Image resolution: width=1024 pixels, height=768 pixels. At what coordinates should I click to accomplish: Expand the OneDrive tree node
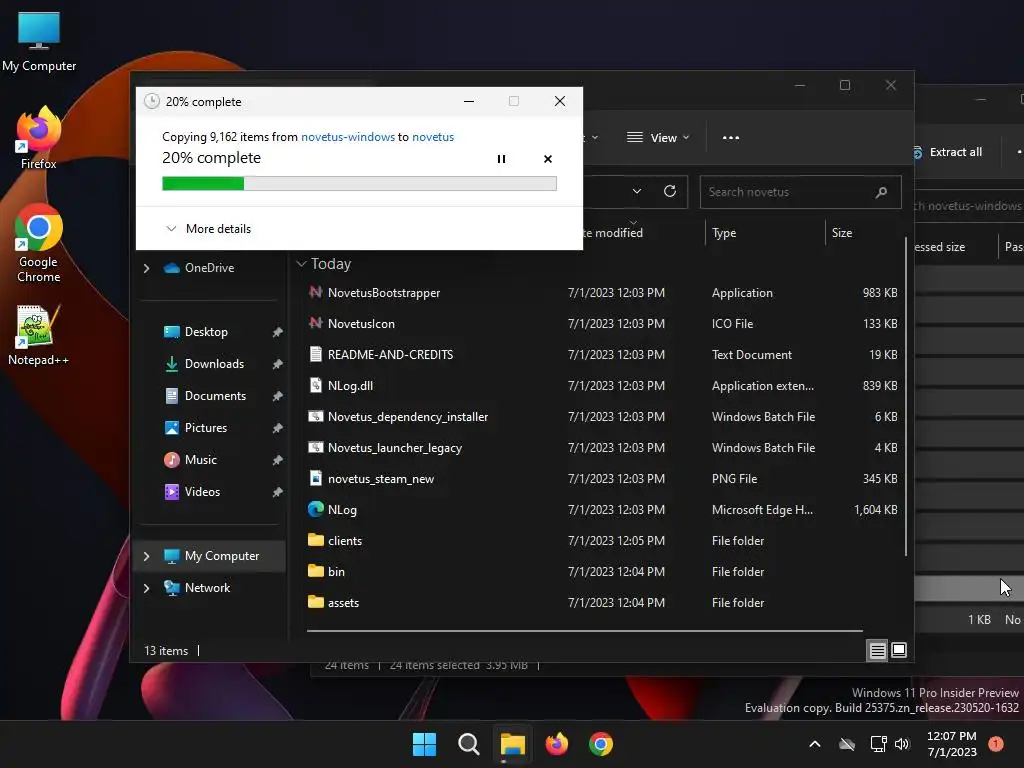(146, 268)
